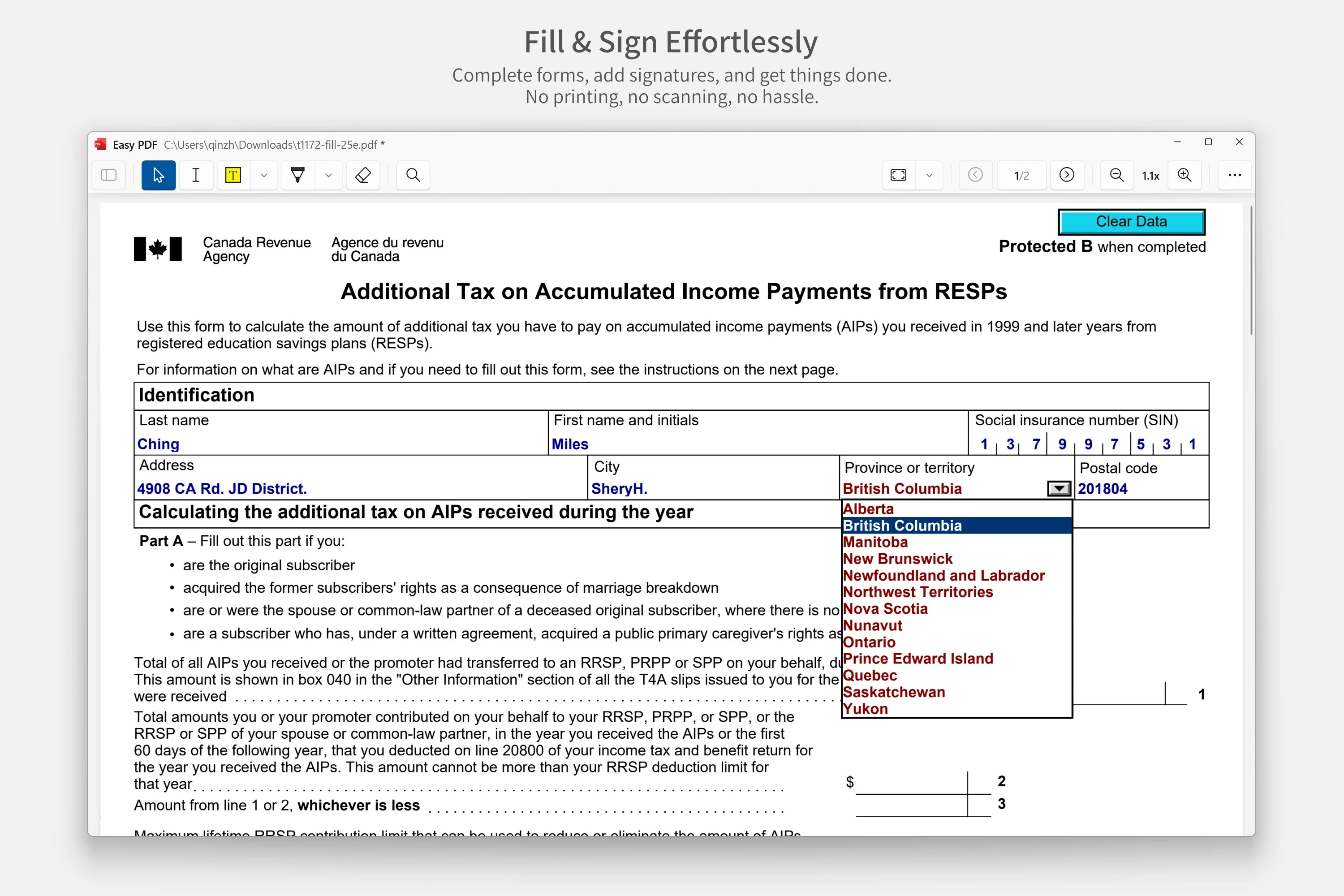
Task: Pick Newfoundland and Labrador
Action: [956, 575]
